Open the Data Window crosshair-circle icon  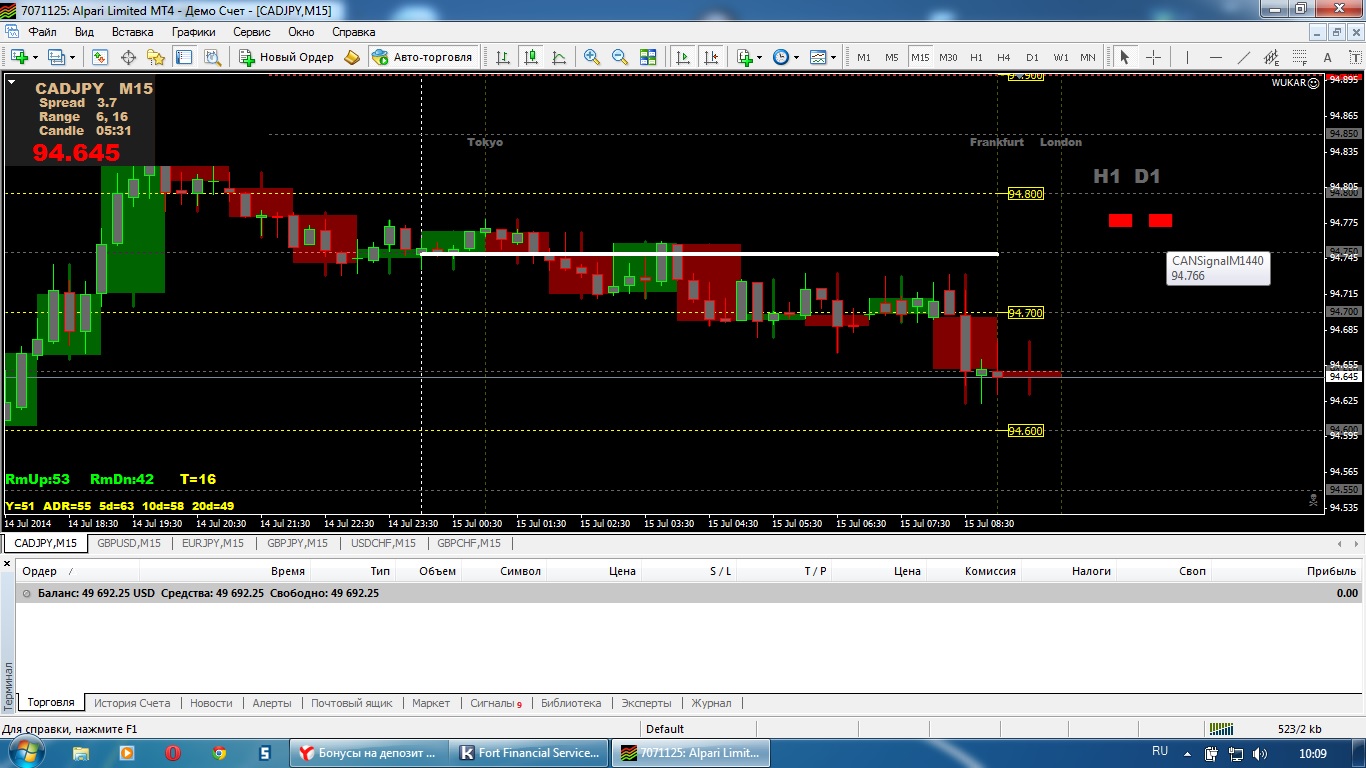coord(127,57)
